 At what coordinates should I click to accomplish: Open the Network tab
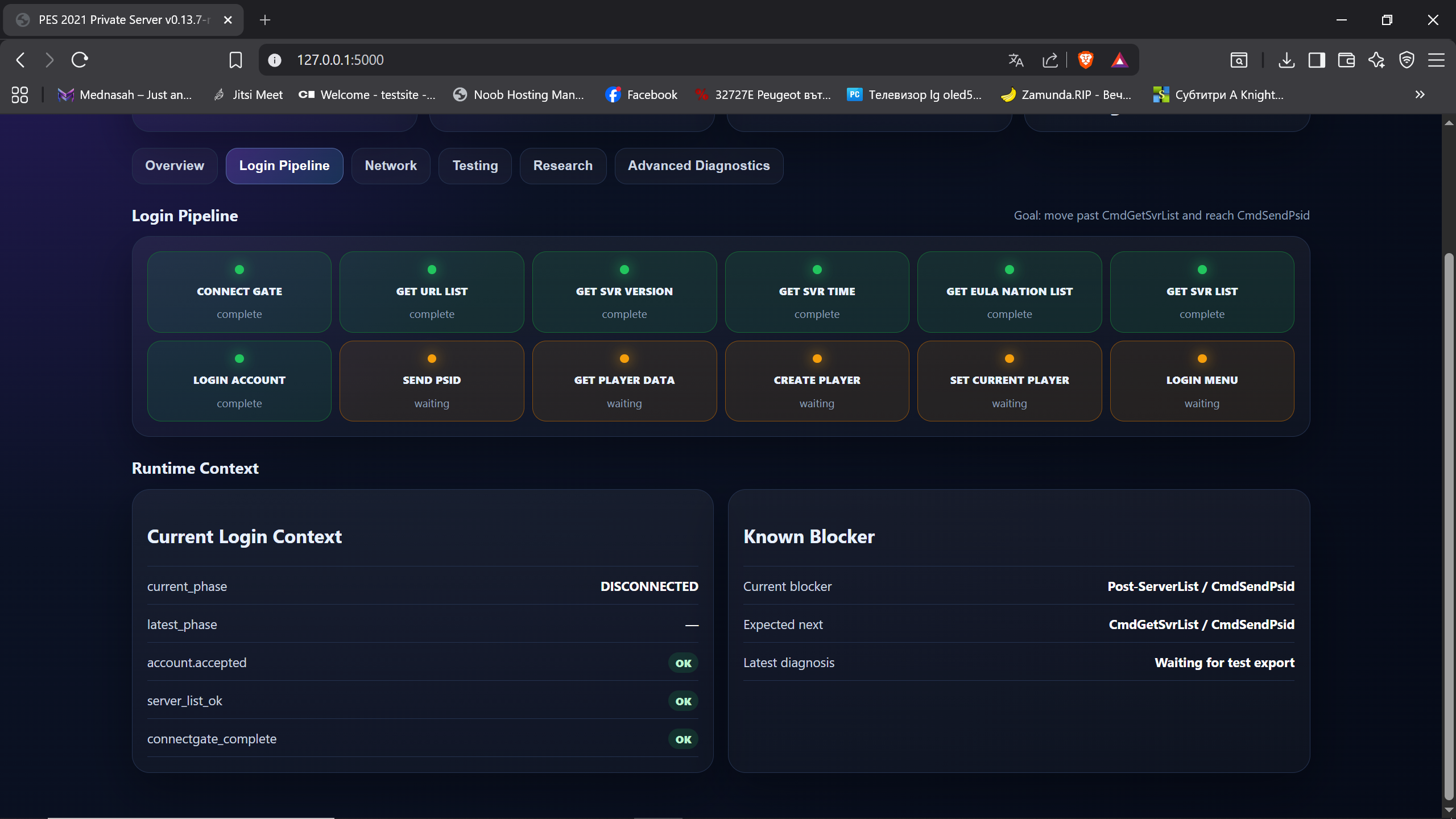(x=391, y=166)
